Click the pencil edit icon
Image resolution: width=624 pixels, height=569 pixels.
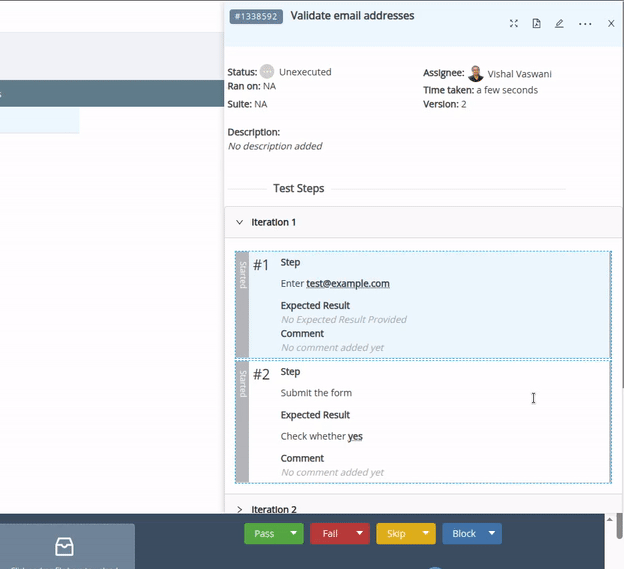pos(559,23)
